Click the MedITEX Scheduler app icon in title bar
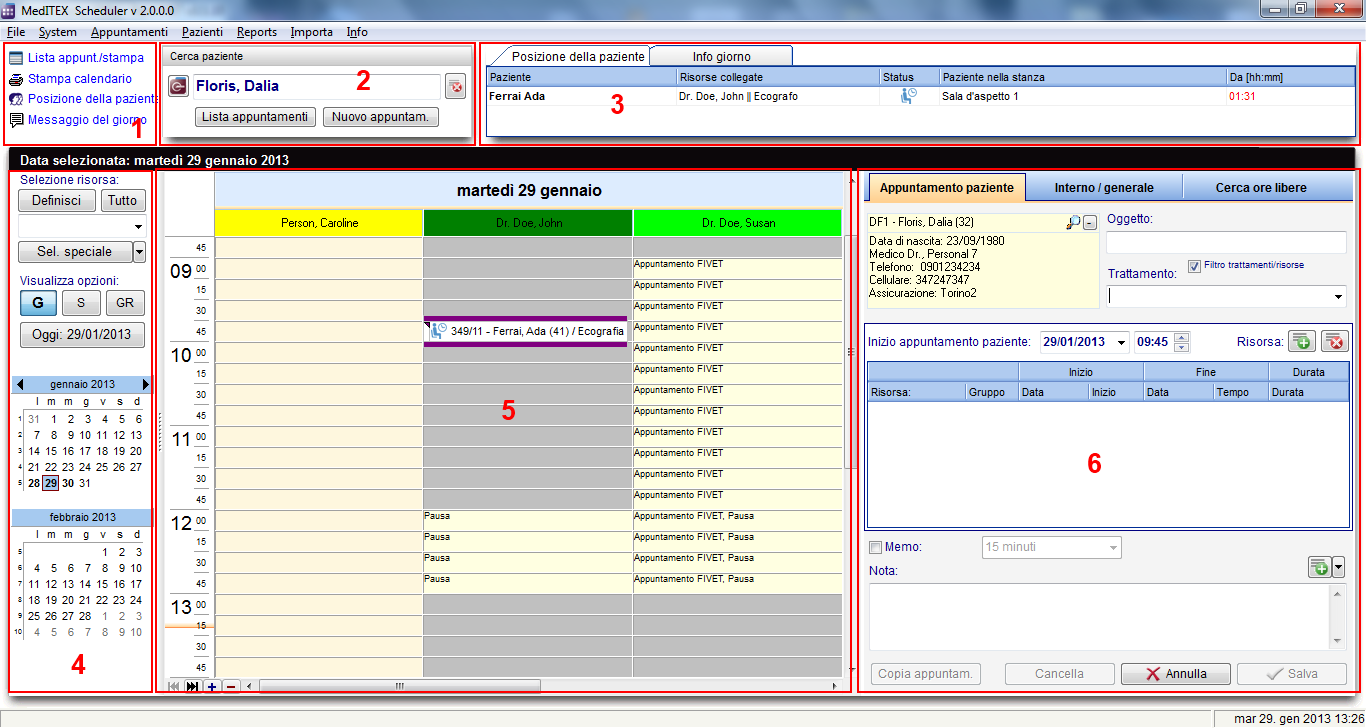The height and width of the screenshot is (728, 1366). pos(9,9)
